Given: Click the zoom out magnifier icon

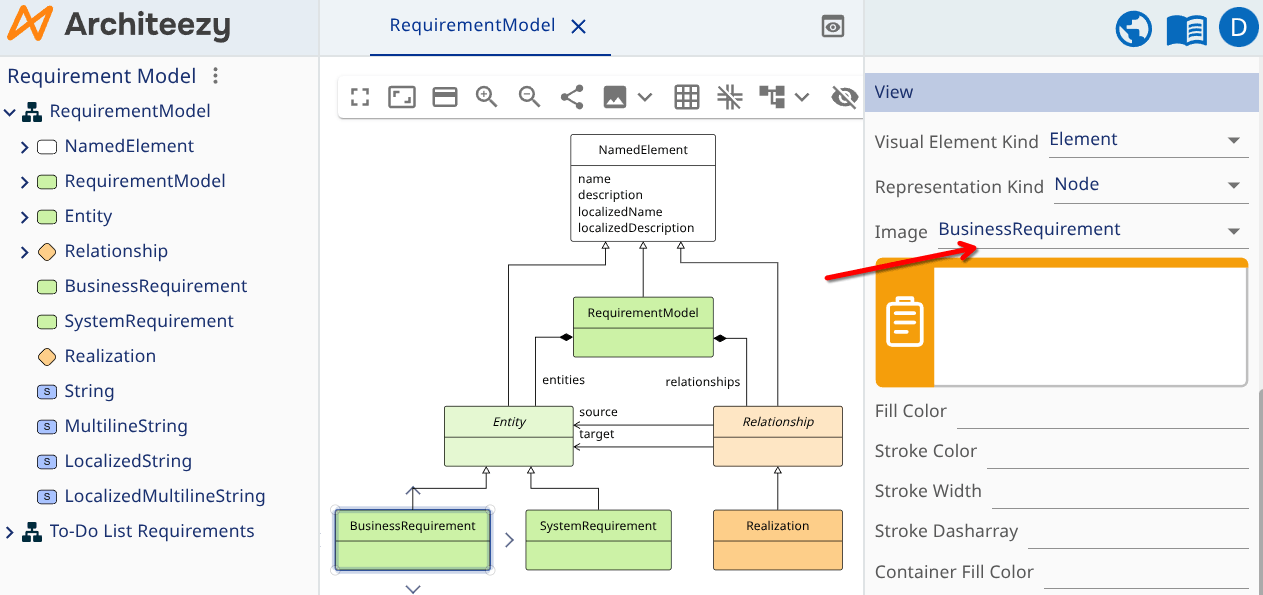Looking at the screenshot, I should click(x=529, y=97).
